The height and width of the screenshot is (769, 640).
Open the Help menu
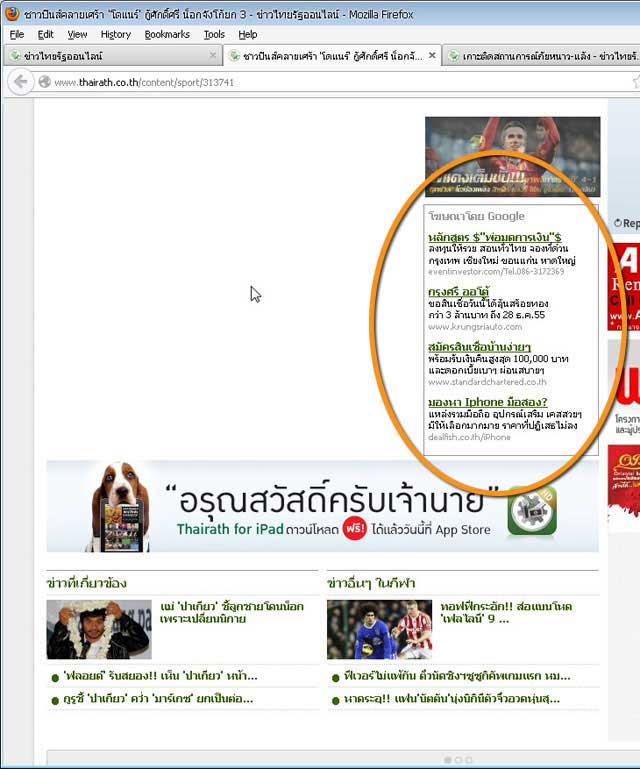248,34
